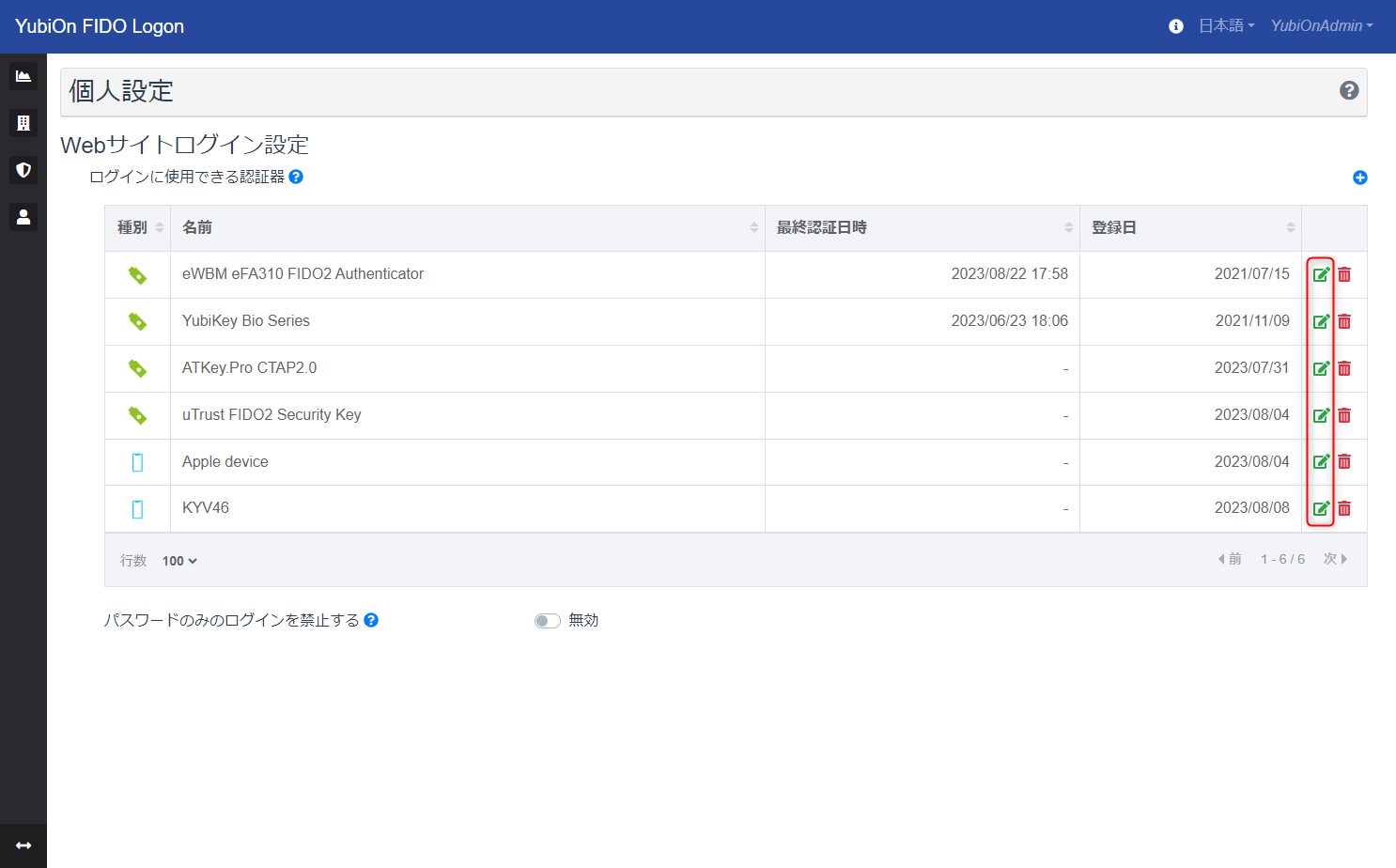Click the 無効 status label
Viewport: 1396px width, 868px height.
pos(583,620)
